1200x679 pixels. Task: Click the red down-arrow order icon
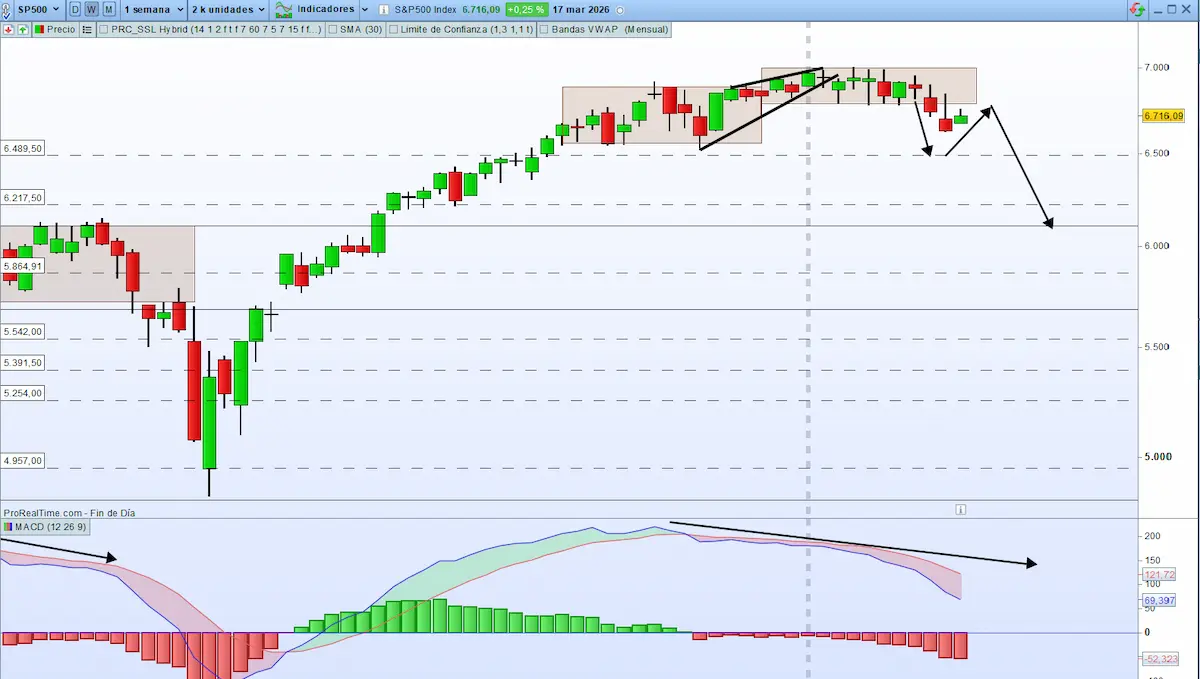[x=8, y=29]
